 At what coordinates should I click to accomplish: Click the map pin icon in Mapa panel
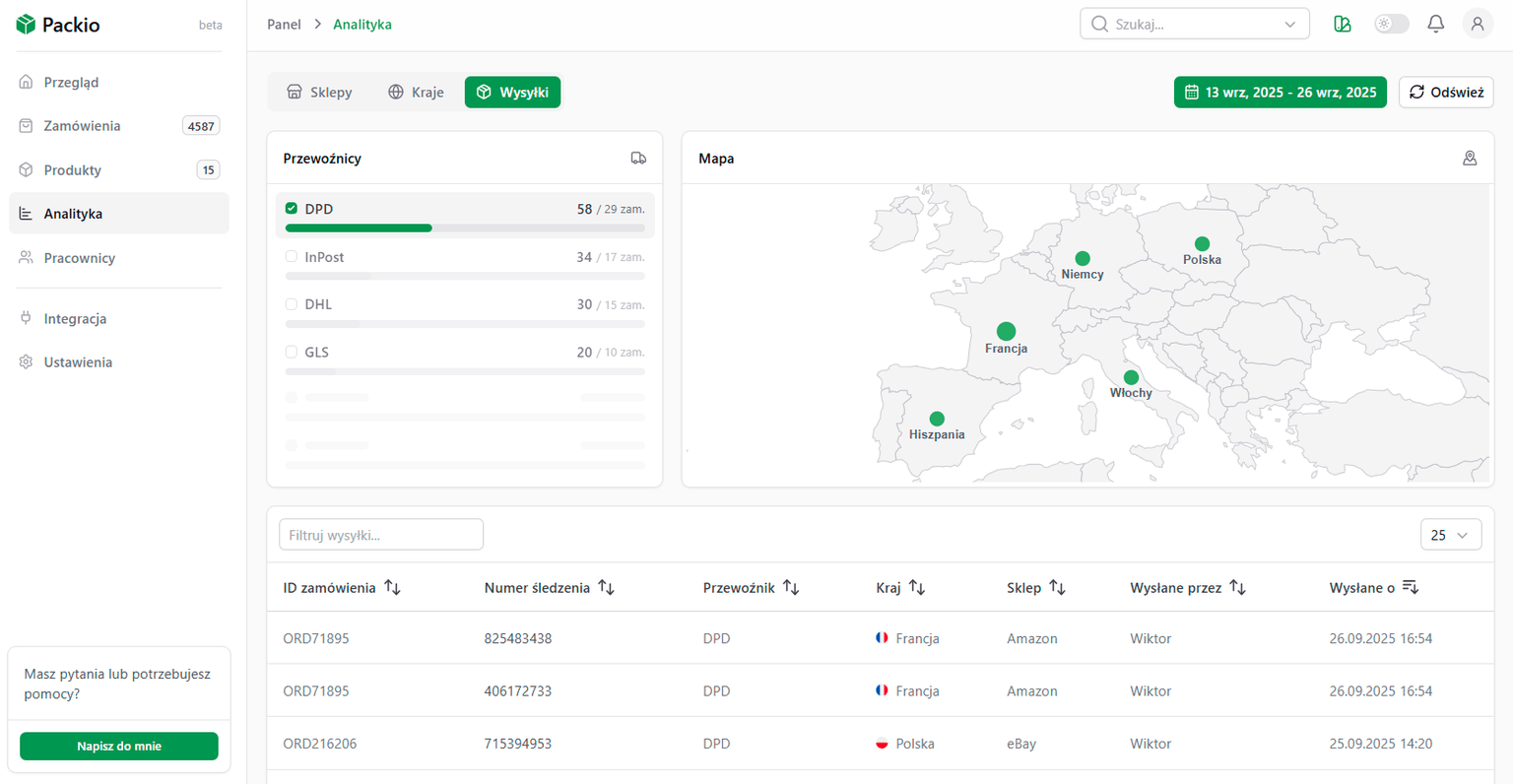(1469, 159)
